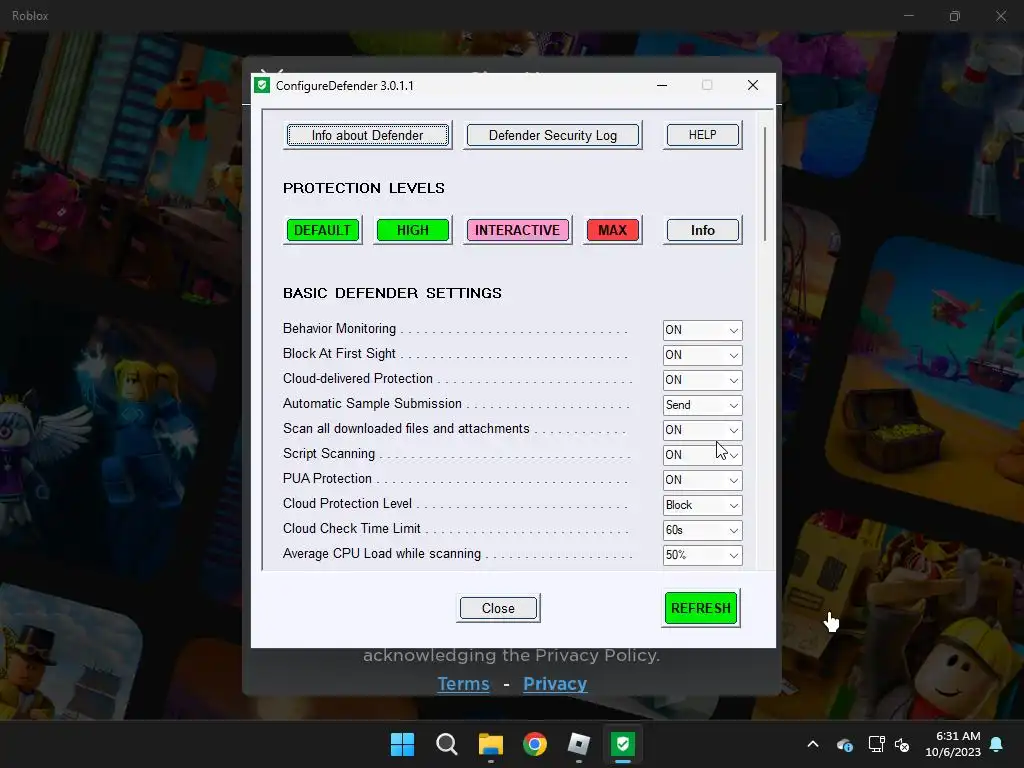Screen dimensions: 1024x768
Task: Minimize the ConfigureDefender window
Action: (662, 86)
